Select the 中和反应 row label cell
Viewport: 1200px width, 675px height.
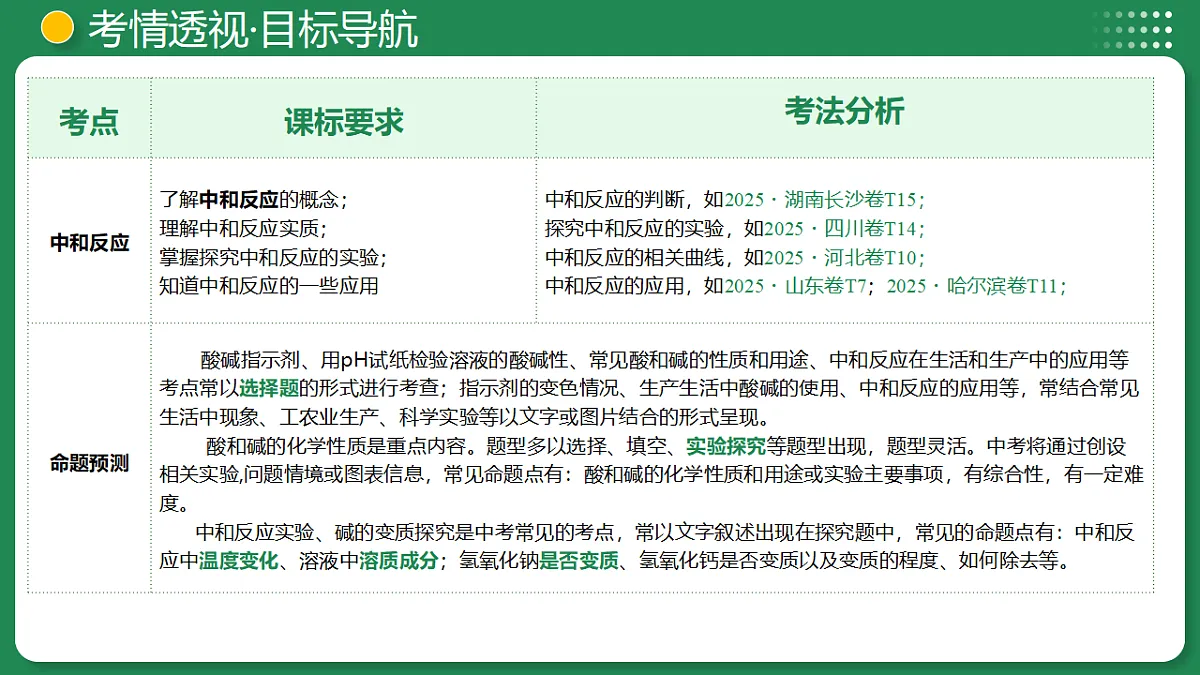(89, 242)
